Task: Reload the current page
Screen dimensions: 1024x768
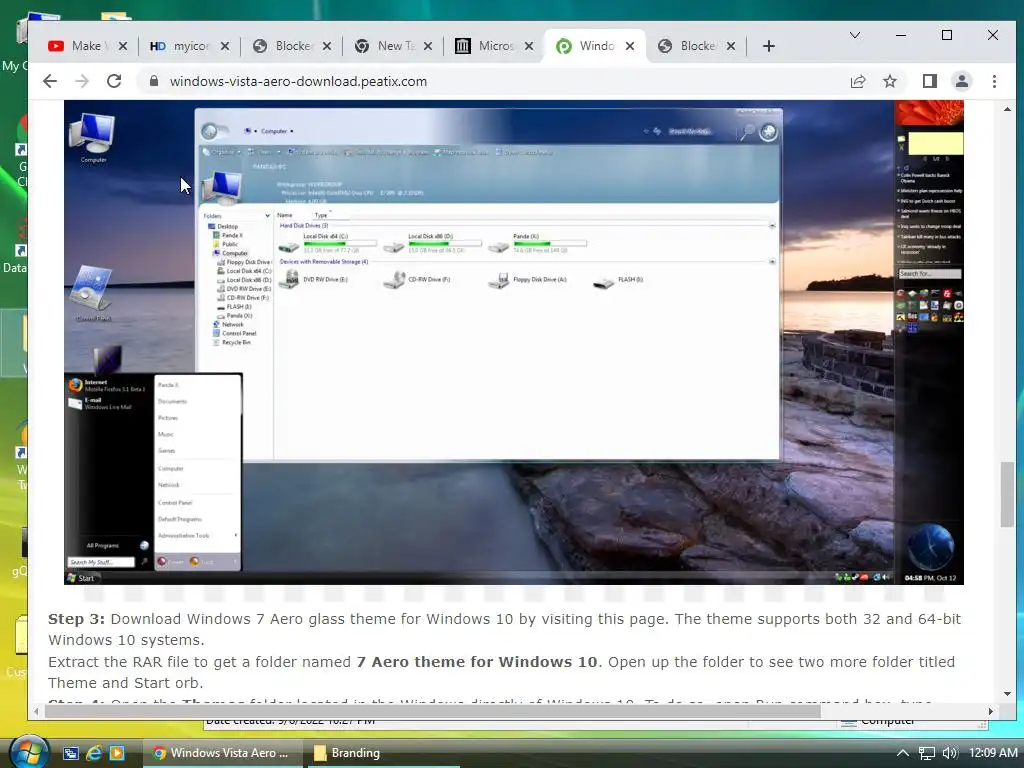Action: [x=114, y=81]
